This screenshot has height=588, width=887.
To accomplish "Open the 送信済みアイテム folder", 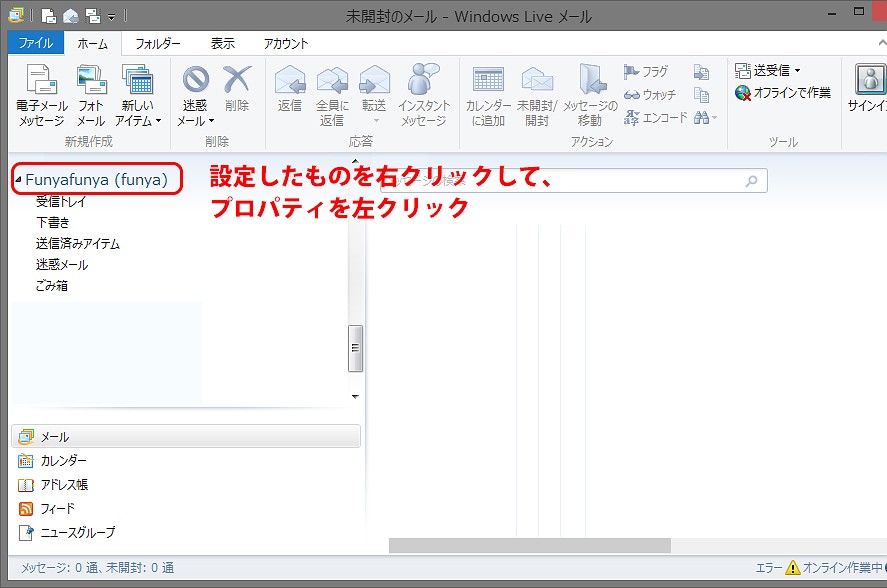I will click(78, 243).
